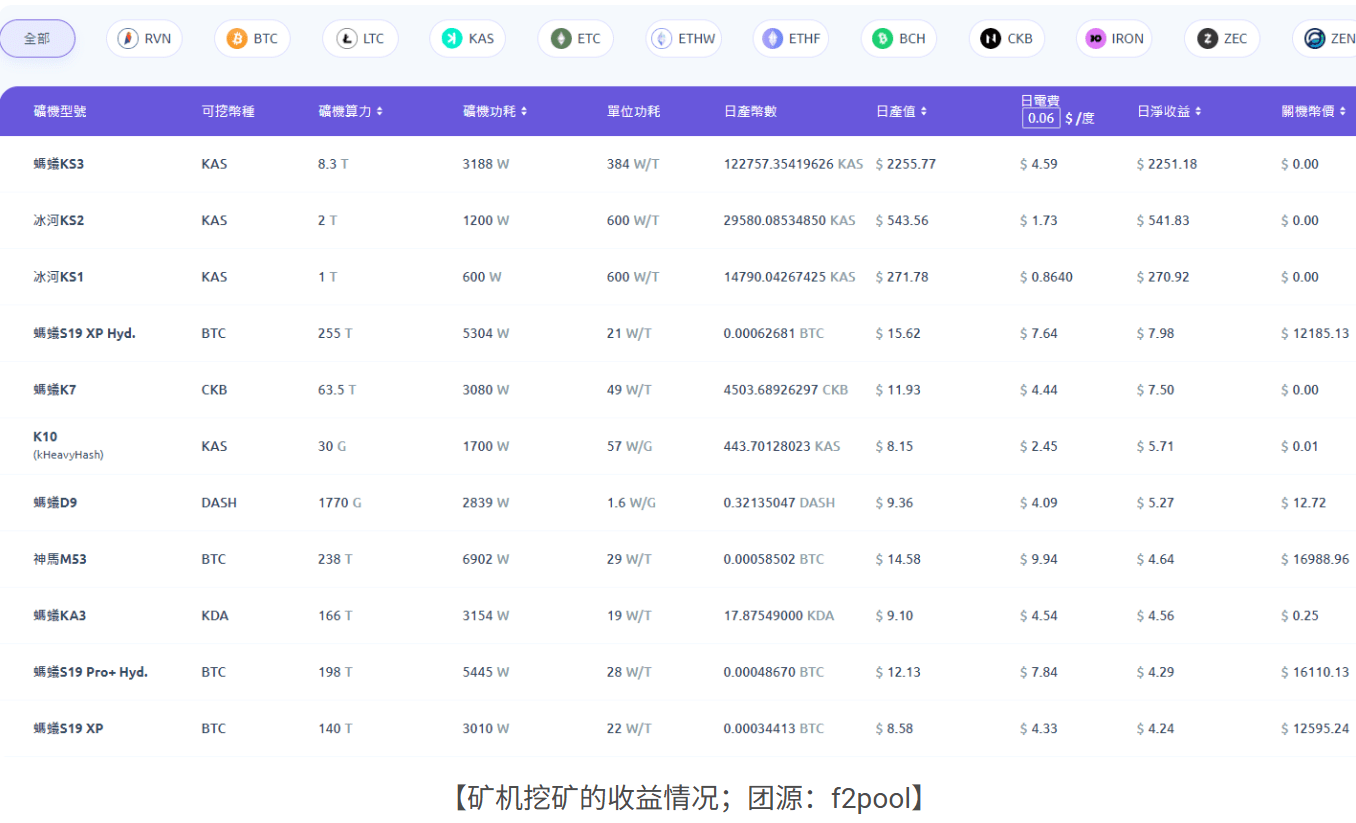Edit the 0.06 electricity price field

(1041, 118)
